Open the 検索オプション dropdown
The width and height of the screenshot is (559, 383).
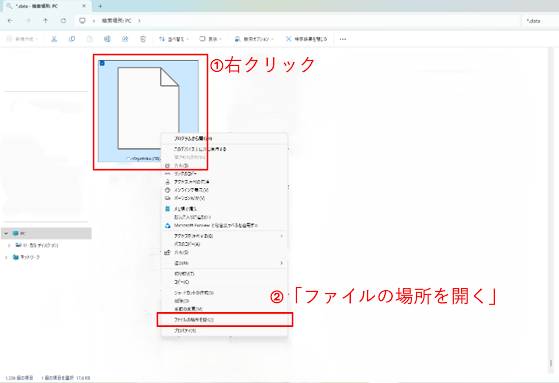254,39
